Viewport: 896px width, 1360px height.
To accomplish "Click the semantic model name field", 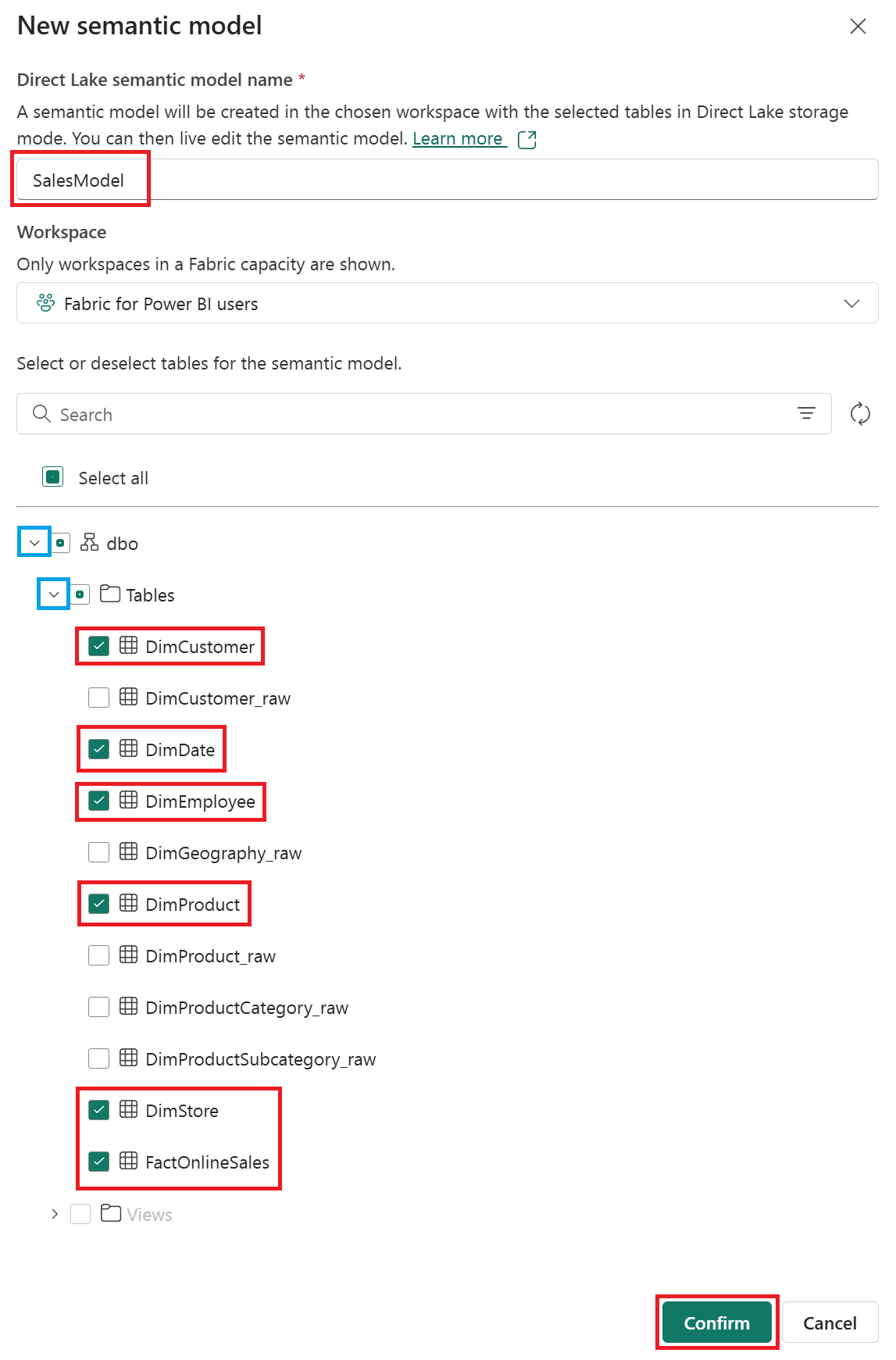I will pyautogui.click(x=447, y=180).
